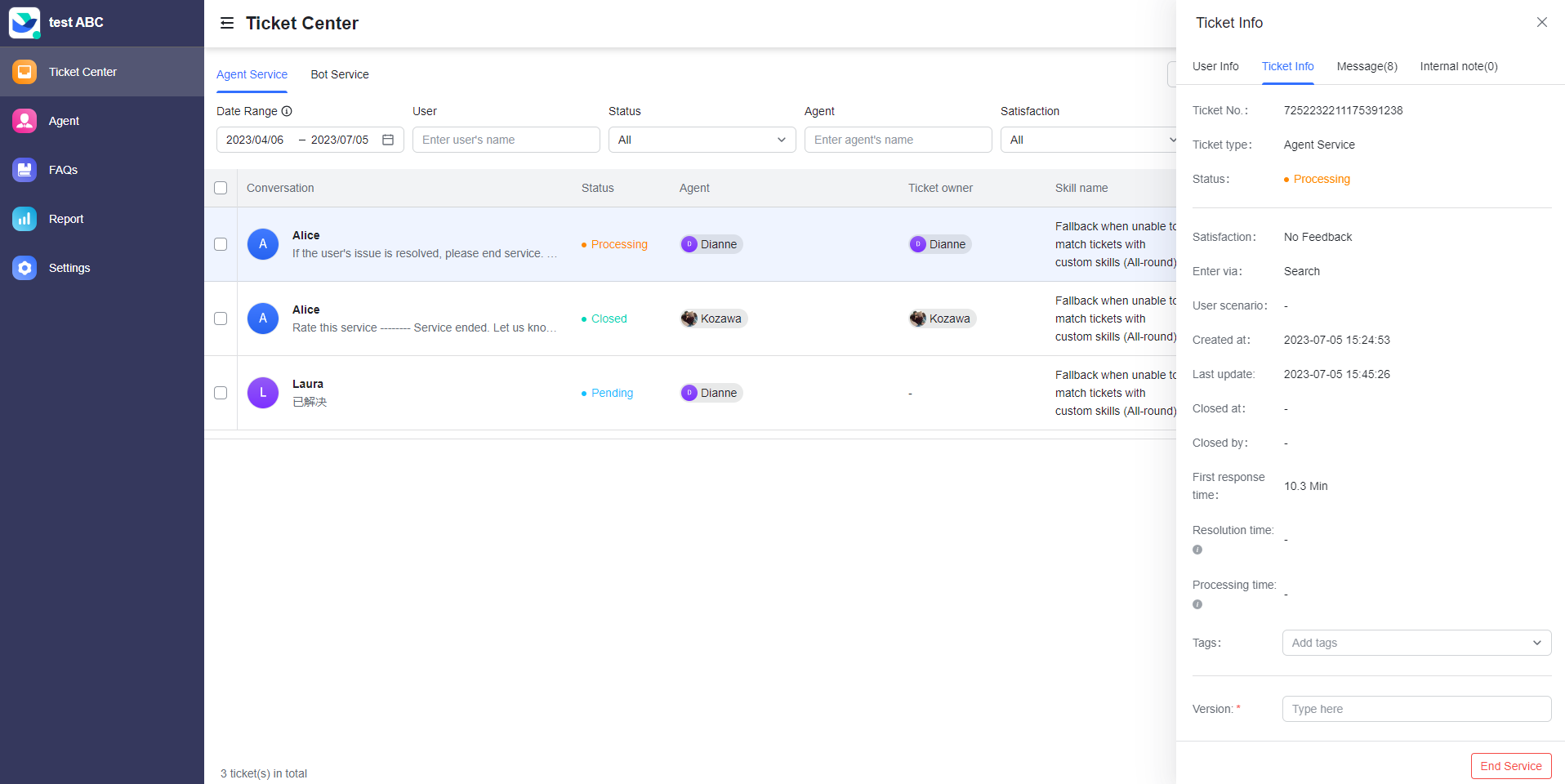The height and width of the screenshot is (784, 1565).
Task: Check Laura's pending ticket row
Action: point(221,393)
